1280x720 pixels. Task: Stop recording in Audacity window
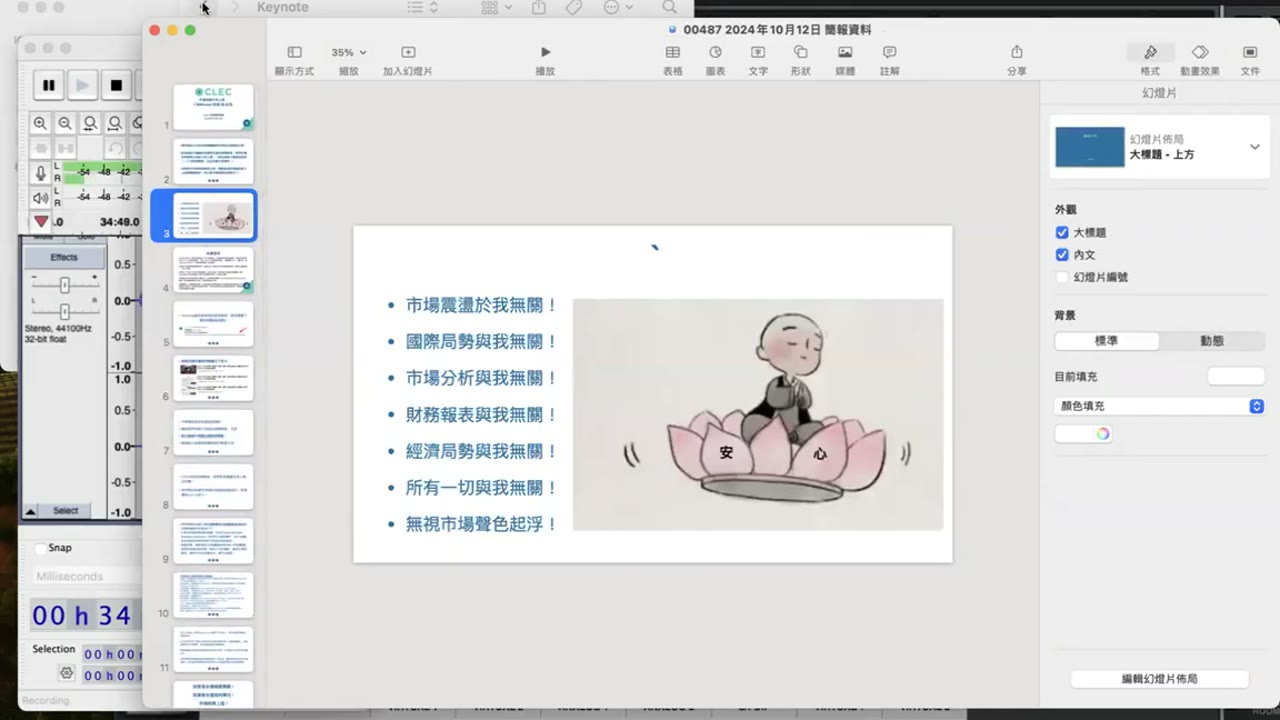point(116,86)
